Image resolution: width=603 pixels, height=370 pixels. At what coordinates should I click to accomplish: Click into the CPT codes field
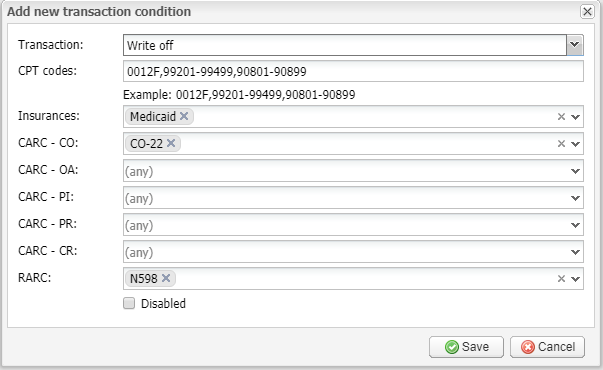pyautogui.click(x=353, y=71)
